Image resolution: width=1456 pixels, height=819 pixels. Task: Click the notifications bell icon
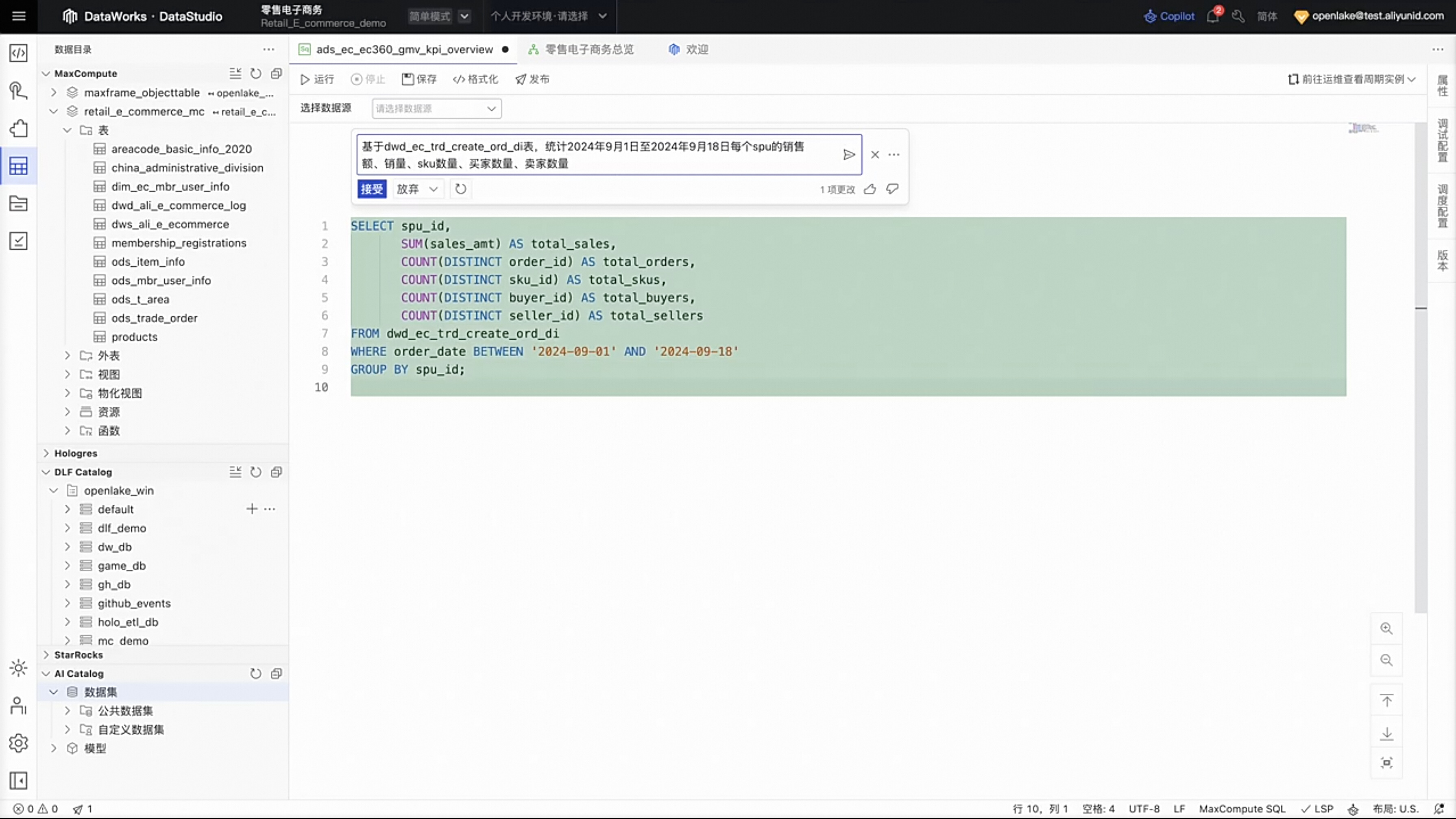[1212, 16]
